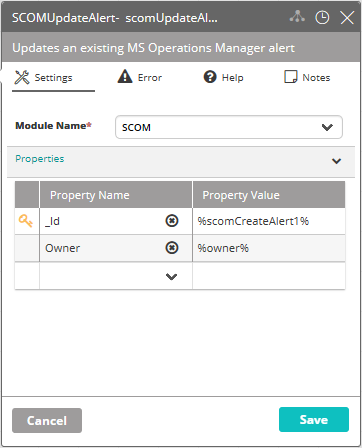Open the Module Name dropdown showing SCOM
The image size is (362, 448).
tap(229, 127)
